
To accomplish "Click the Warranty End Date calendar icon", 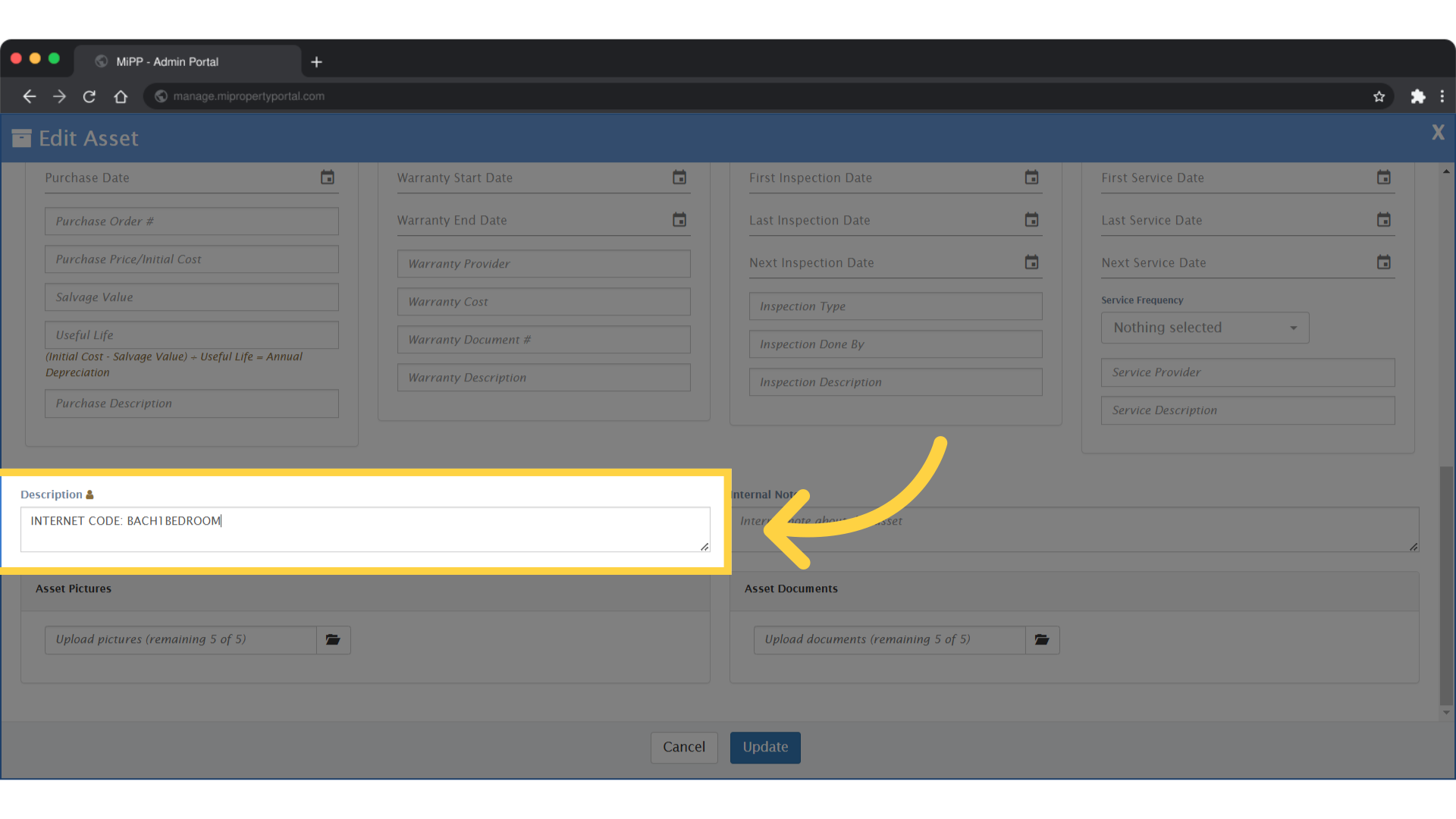I will coord(679,220).
